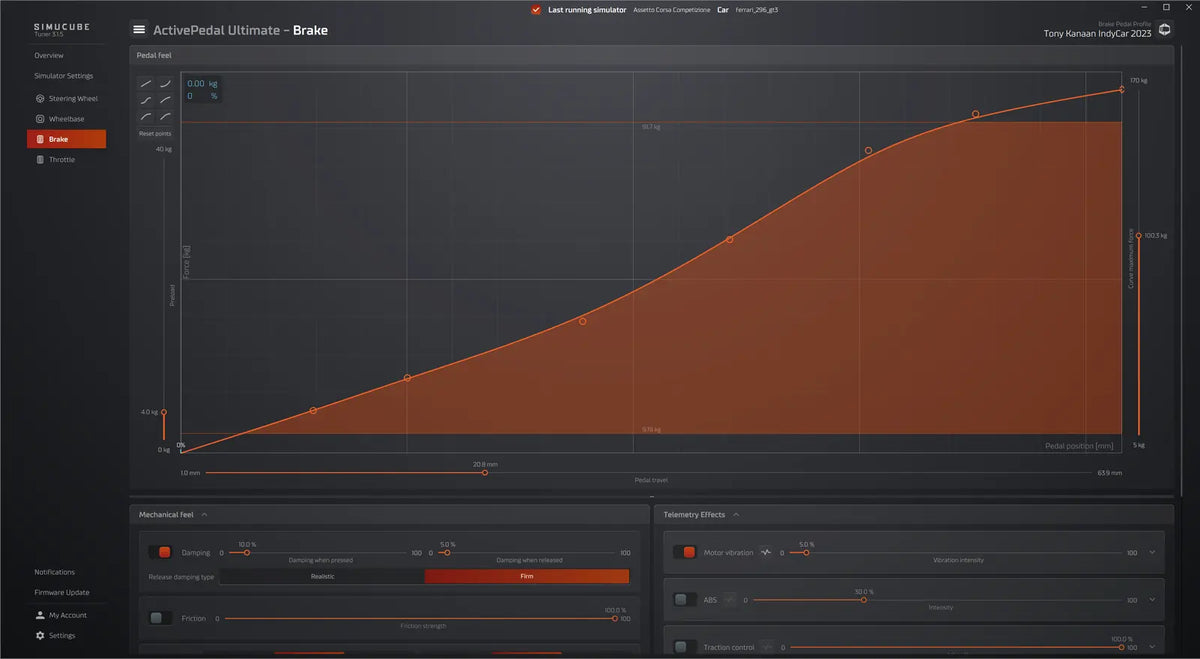
Task: Uncheck the Last running simulator checkbox
Action: pyautogui.click(x=536, y=10)
